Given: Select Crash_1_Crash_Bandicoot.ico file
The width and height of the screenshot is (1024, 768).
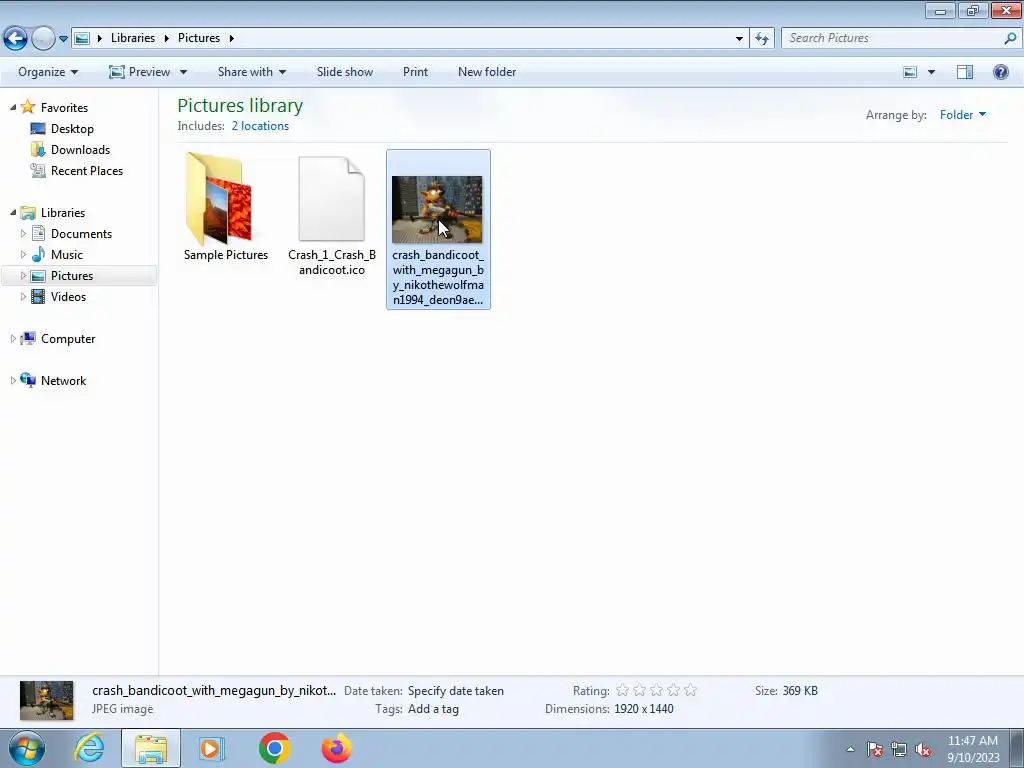Looking at the screenshot, I should coord(331,215).
